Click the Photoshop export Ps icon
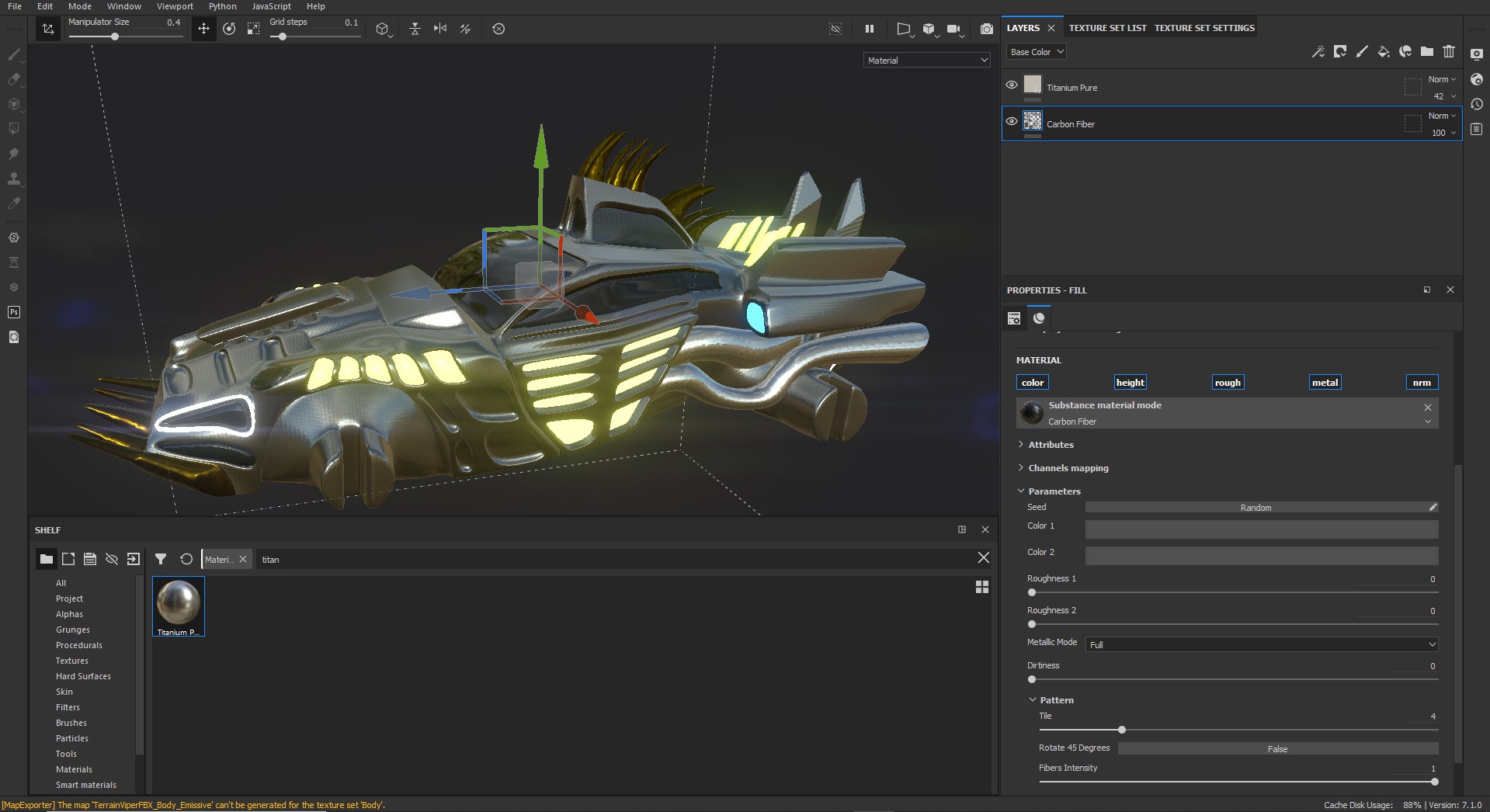The height and width of the screenshot is (812, 1490). tap(14, 312)
